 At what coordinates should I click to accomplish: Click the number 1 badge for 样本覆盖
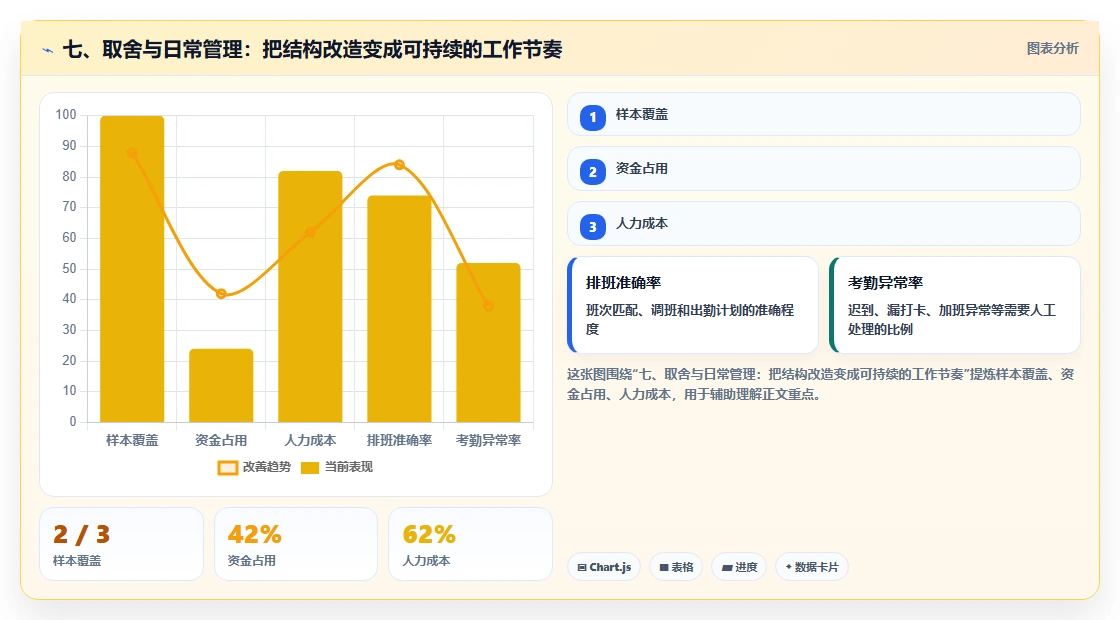[x=592, y=117]
